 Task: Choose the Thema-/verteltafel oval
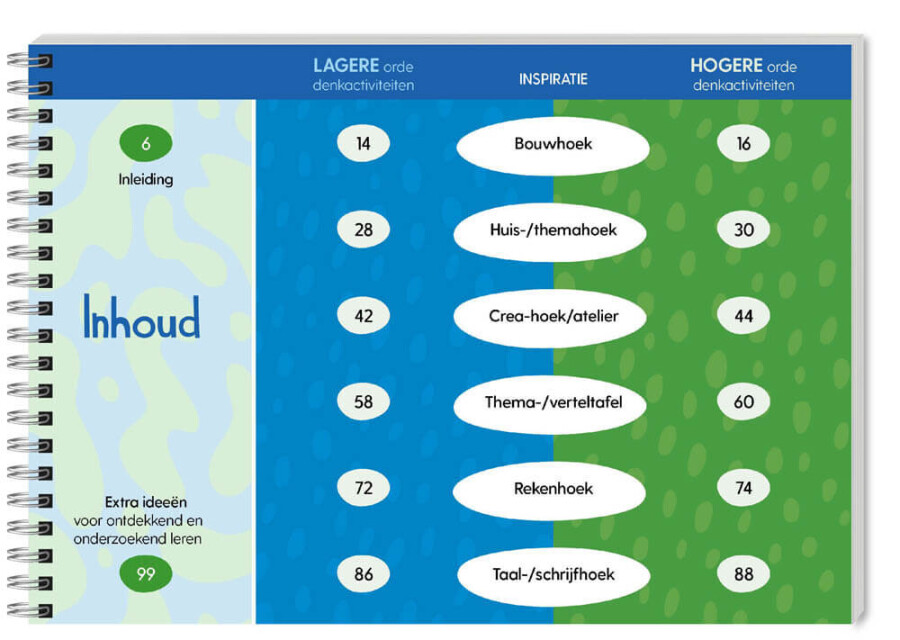(x=552, y=403)
